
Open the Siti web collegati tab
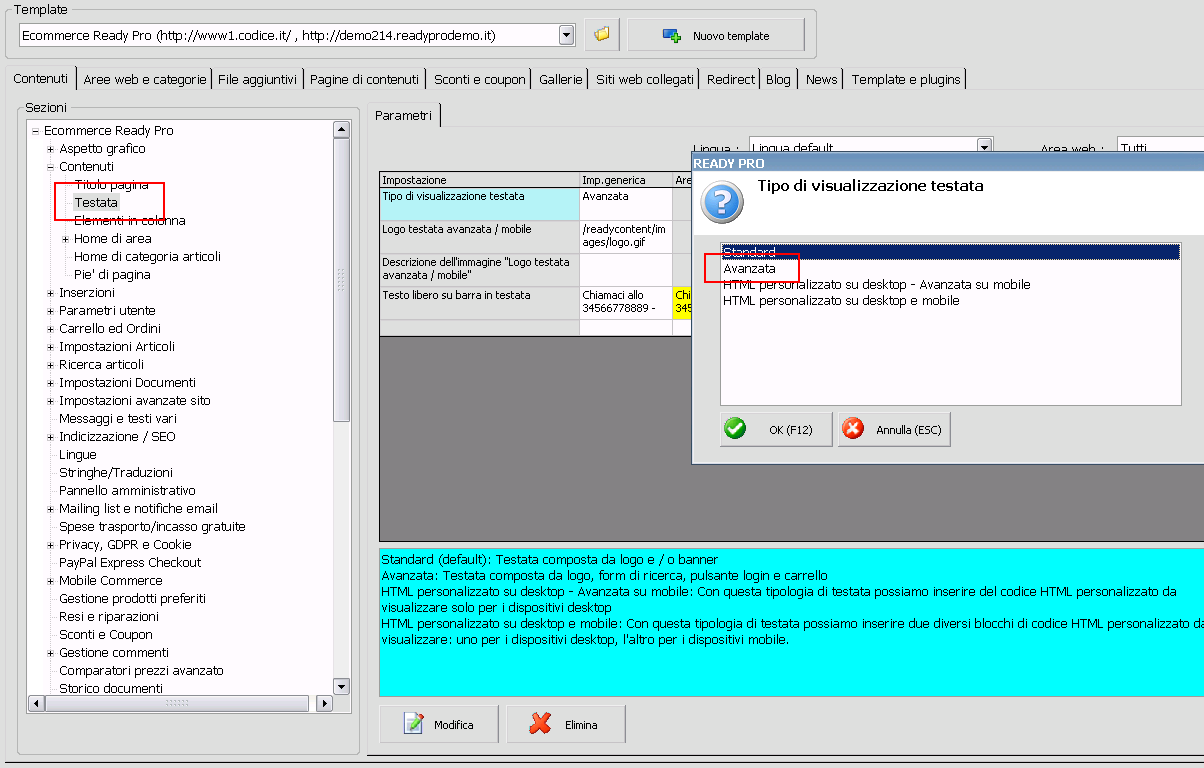click(644, 79)
